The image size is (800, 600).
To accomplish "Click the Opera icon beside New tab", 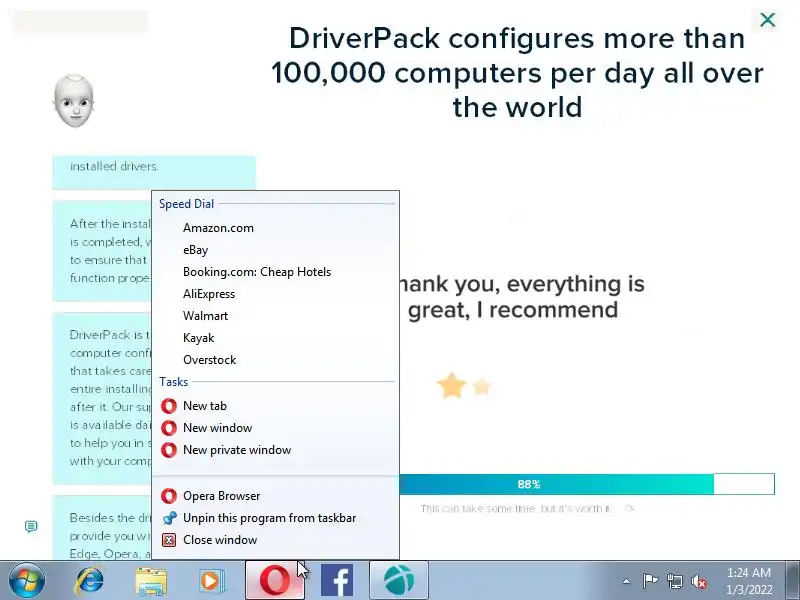I will pyautogui.click(x=169, y=406).
